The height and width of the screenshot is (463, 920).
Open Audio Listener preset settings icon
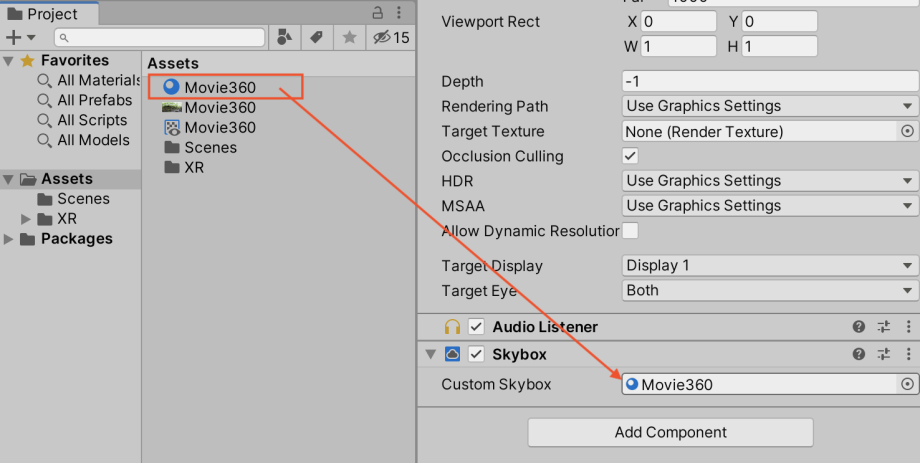coord(884,327)
